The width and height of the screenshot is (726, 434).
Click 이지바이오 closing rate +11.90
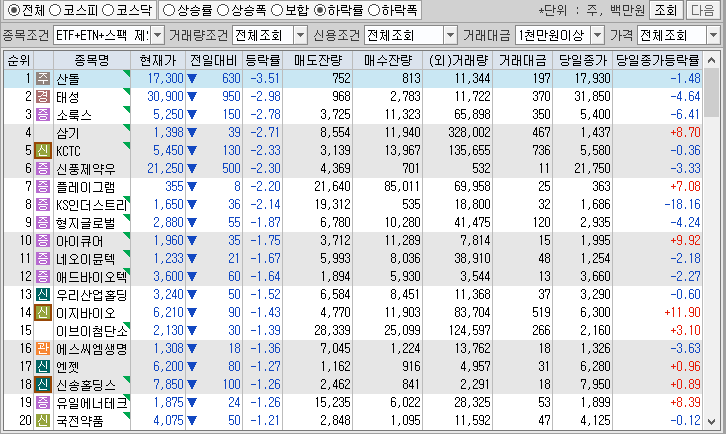point(682,313)
